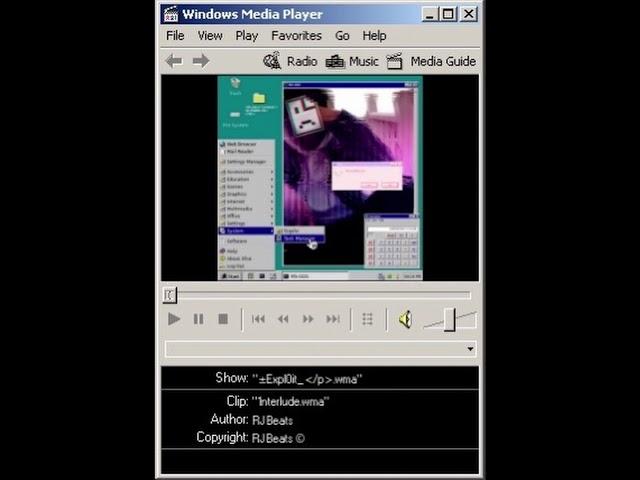This screenshot has width=640, height=480.
Task: Click the Author value RJBeats
Action: click(273, 420)
